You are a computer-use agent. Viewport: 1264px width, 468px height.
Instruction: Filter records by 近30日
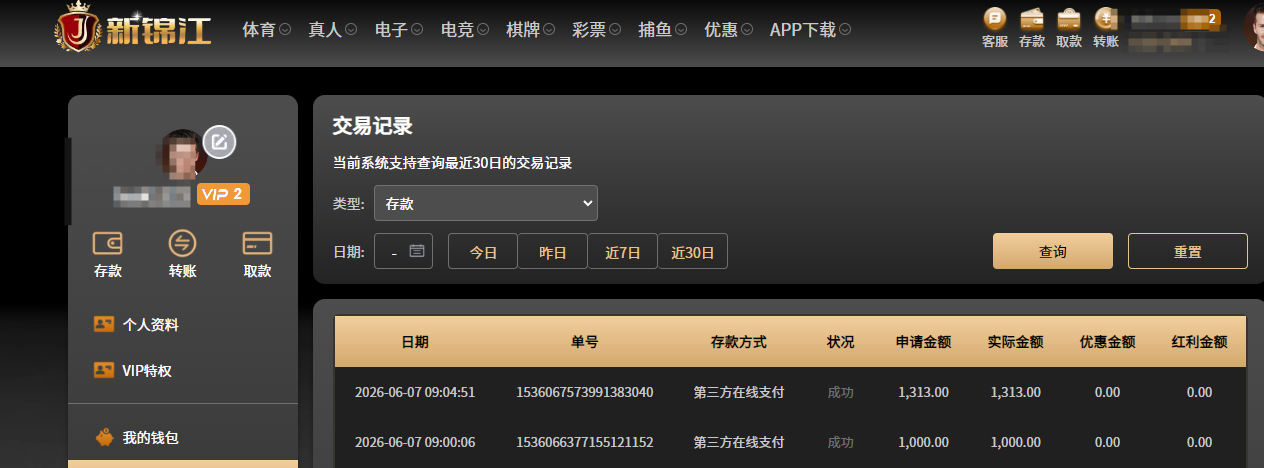coord(693,251)
